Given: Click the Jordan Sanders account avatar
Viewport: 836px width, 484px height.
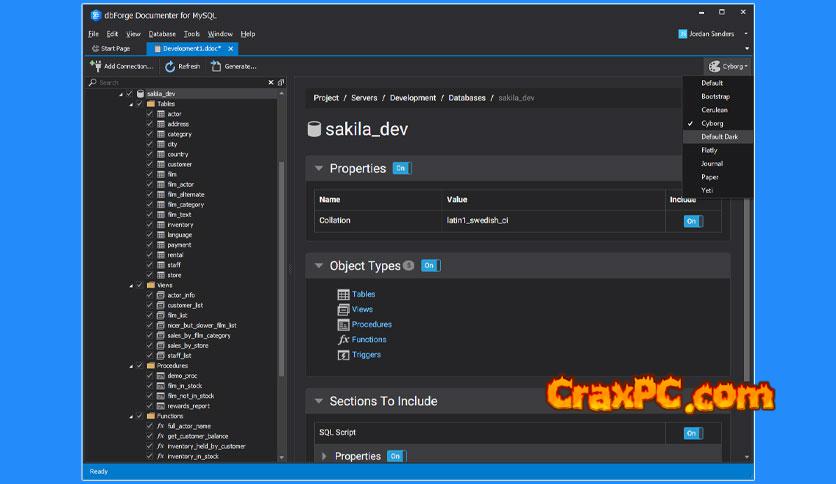Looking at the screenshot, I should 683,33.
